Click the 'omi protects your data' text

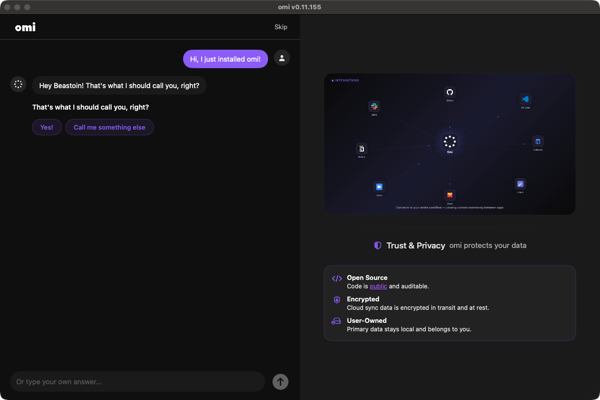(488, 245)
